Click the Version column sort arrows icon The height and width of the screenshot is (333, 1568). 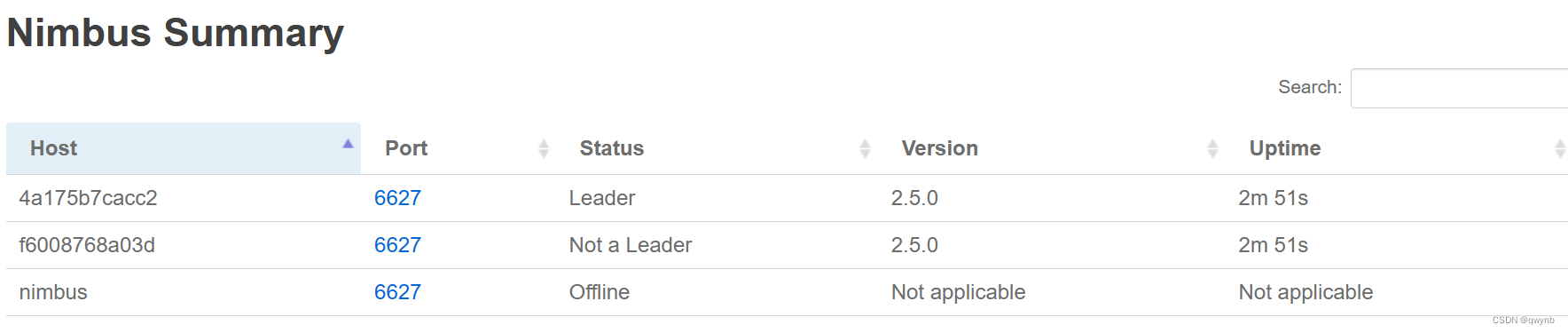click(x=1212, y=149)
